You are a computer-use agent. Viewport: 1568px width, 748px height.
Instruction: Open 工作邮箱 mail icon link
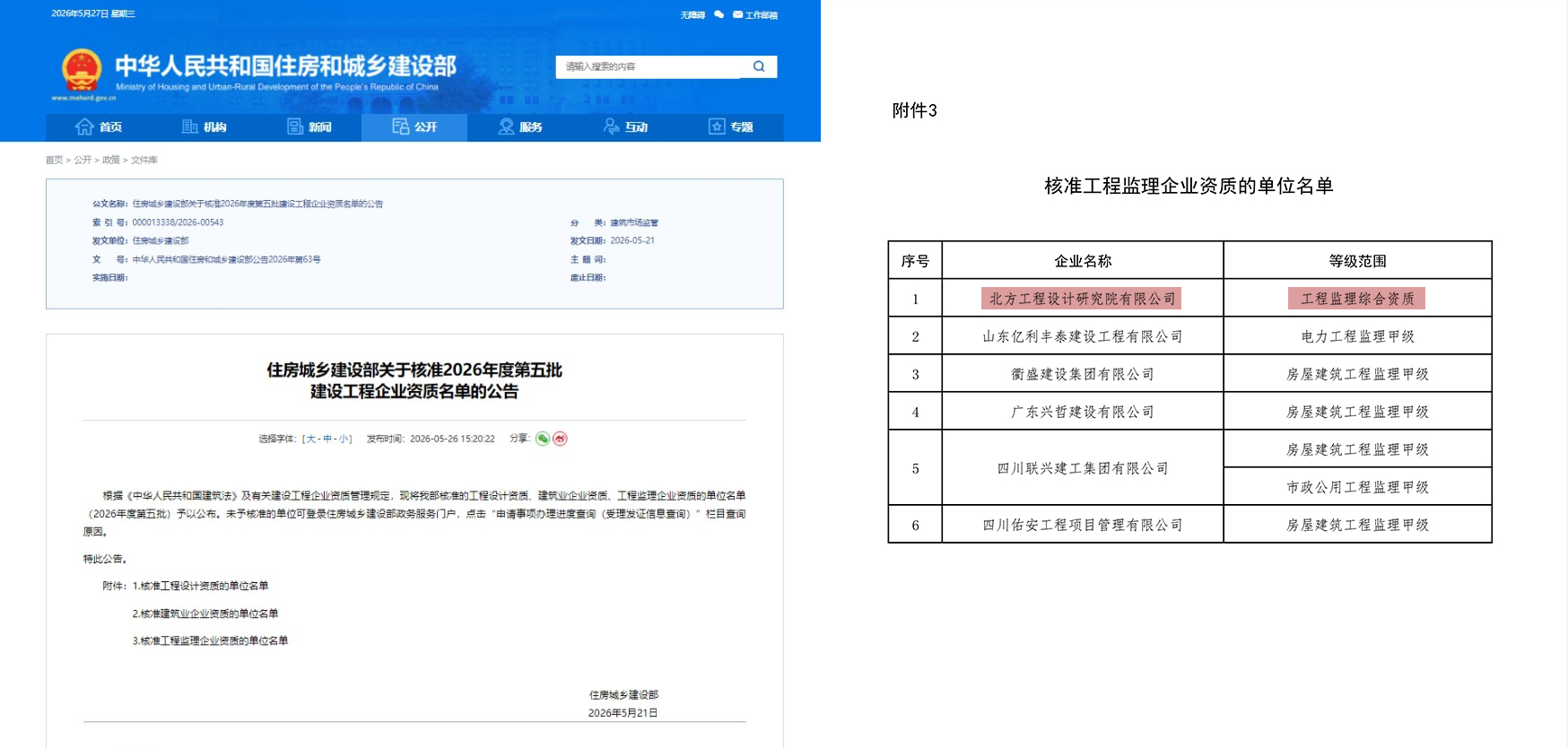[x=755, y=14]
